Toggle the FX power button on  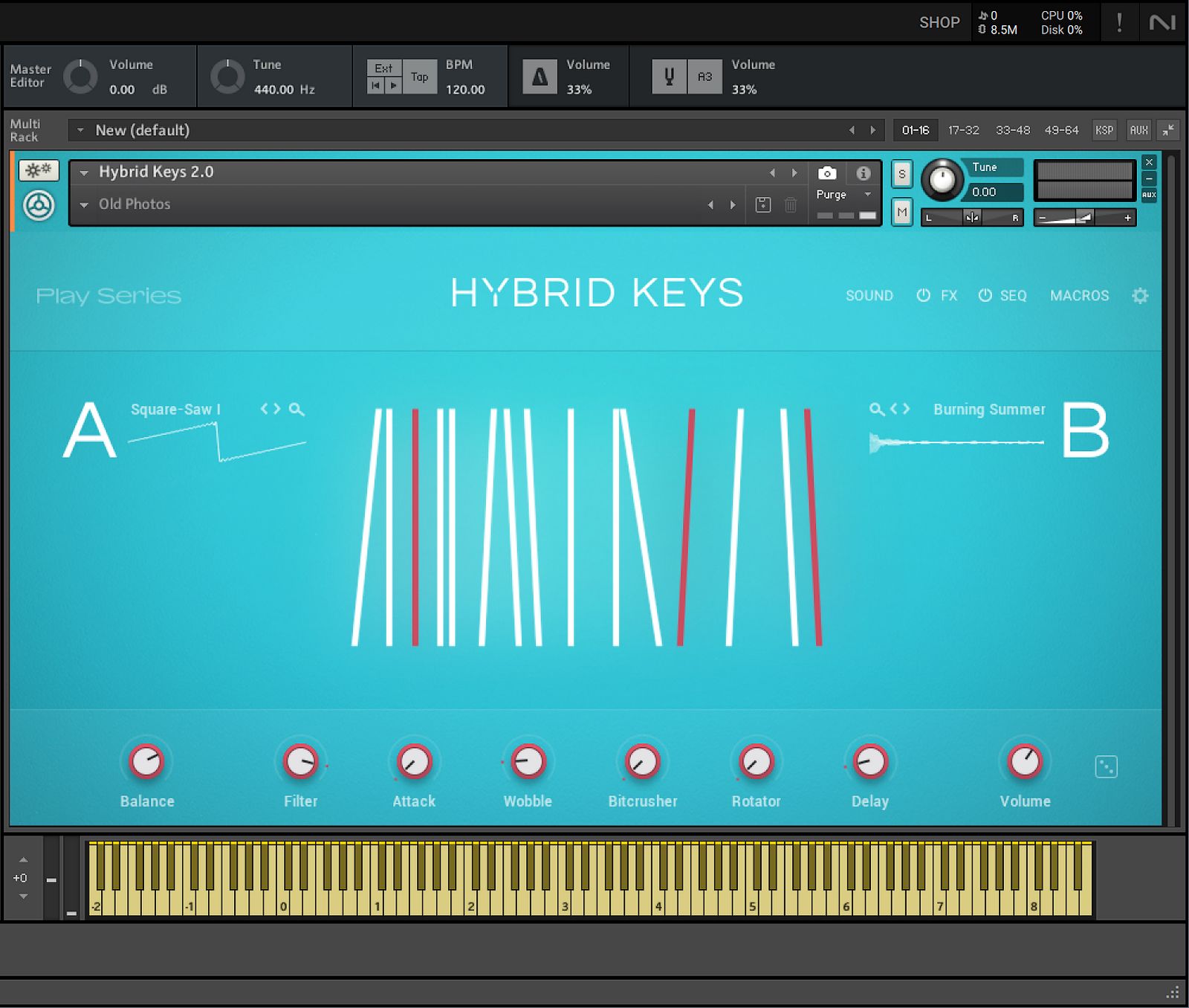click(x=924, y=295)
